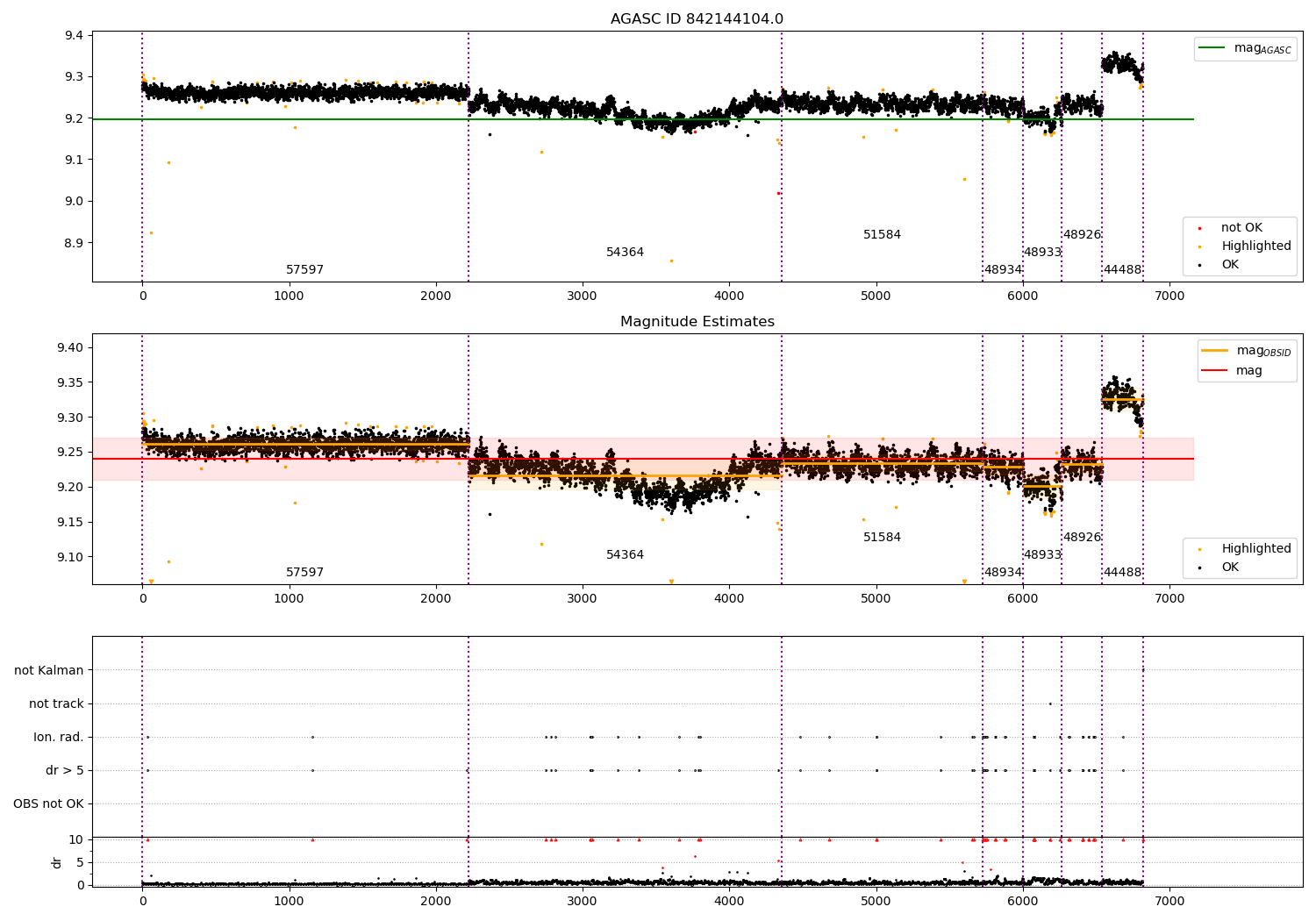Image resolution: width=1316 pixels, height=921 pixels.
Task: Select the mag OBSID legend label
Action: click(x=1263, y=351)
